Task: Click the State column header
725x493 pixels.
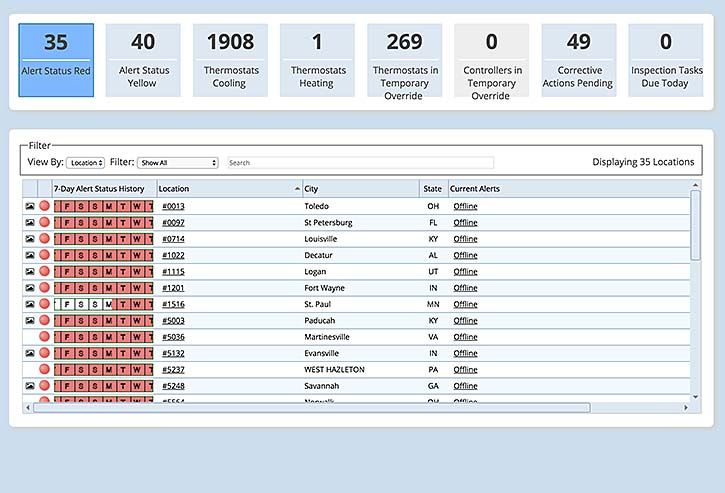Action: tap(433, 189)
